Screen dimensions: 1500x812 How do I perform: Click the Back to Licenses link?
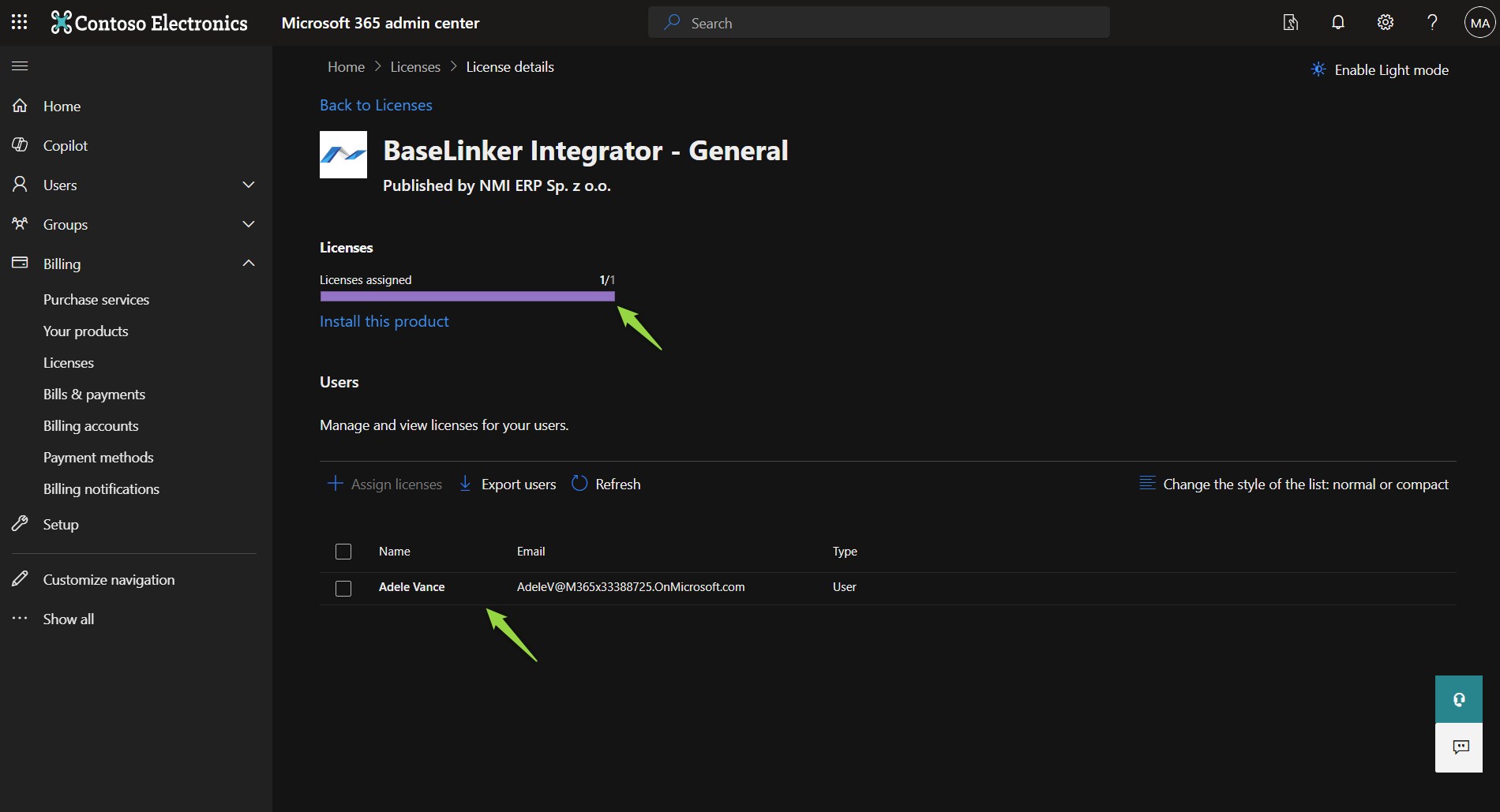376,105
